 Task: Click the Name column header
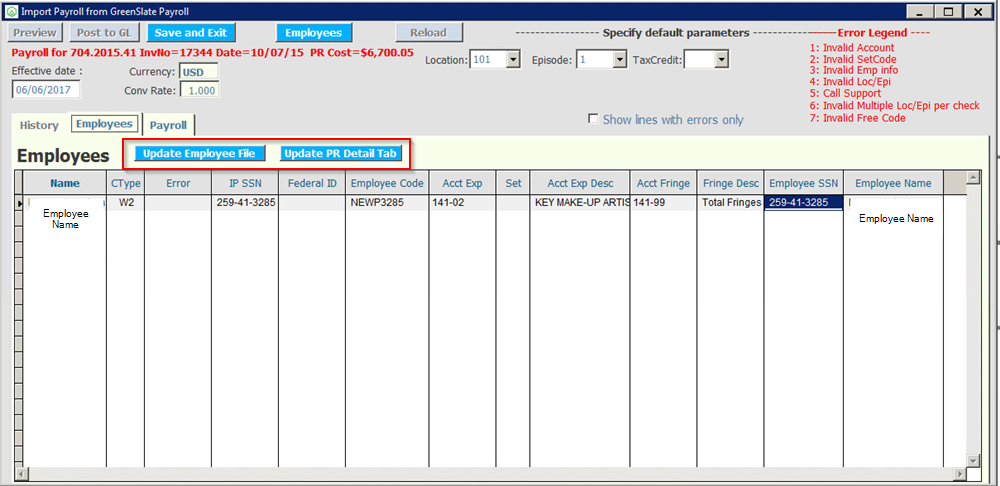[x=65, y=183]
